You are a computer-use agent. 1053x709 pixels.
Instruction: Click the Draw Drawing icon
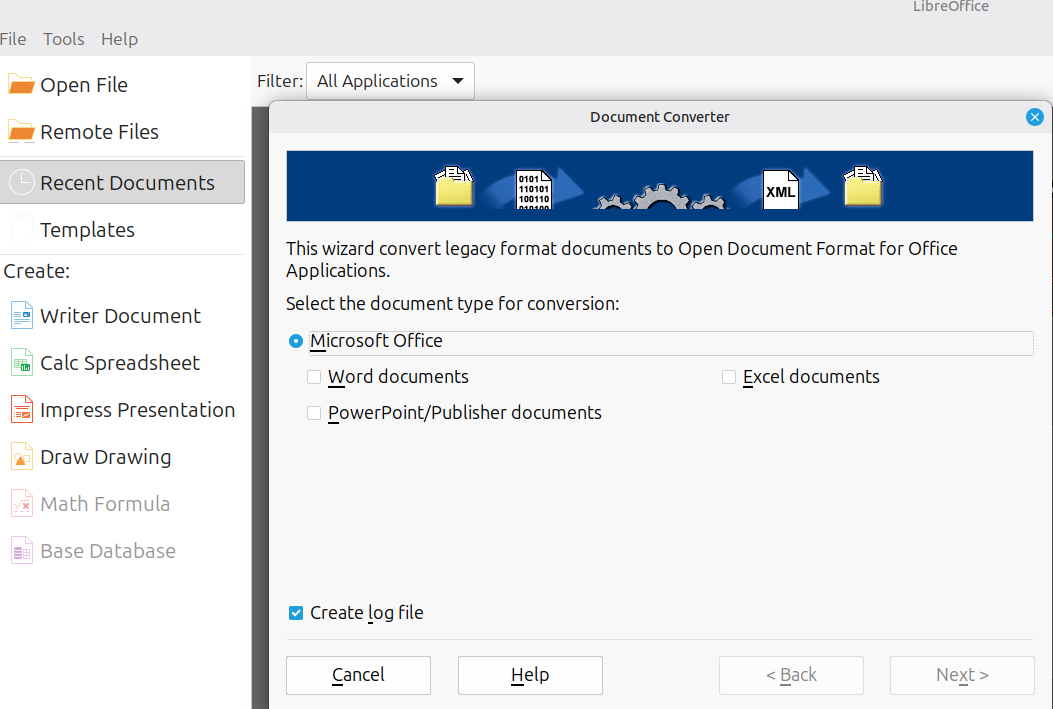[x=21, y=457]
